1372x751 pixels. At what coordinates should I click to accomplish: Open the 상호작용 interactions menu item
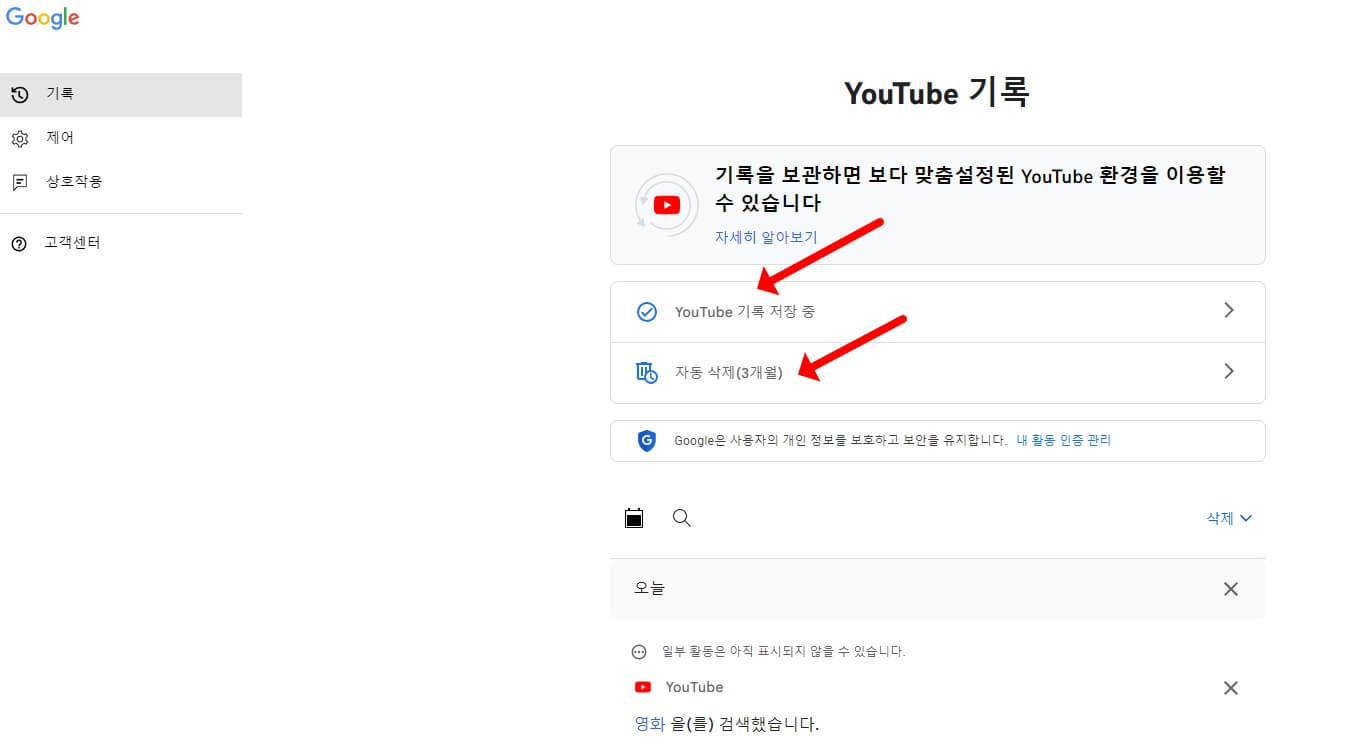tap(121, 182)
